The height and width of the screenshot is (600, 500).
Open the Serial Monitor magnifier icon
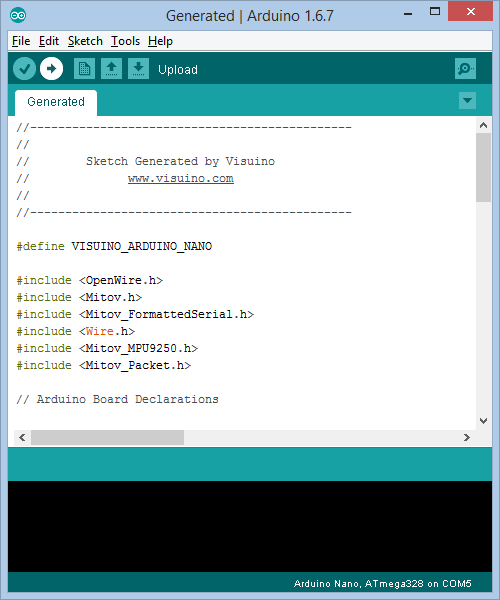[x=465, y=69]
